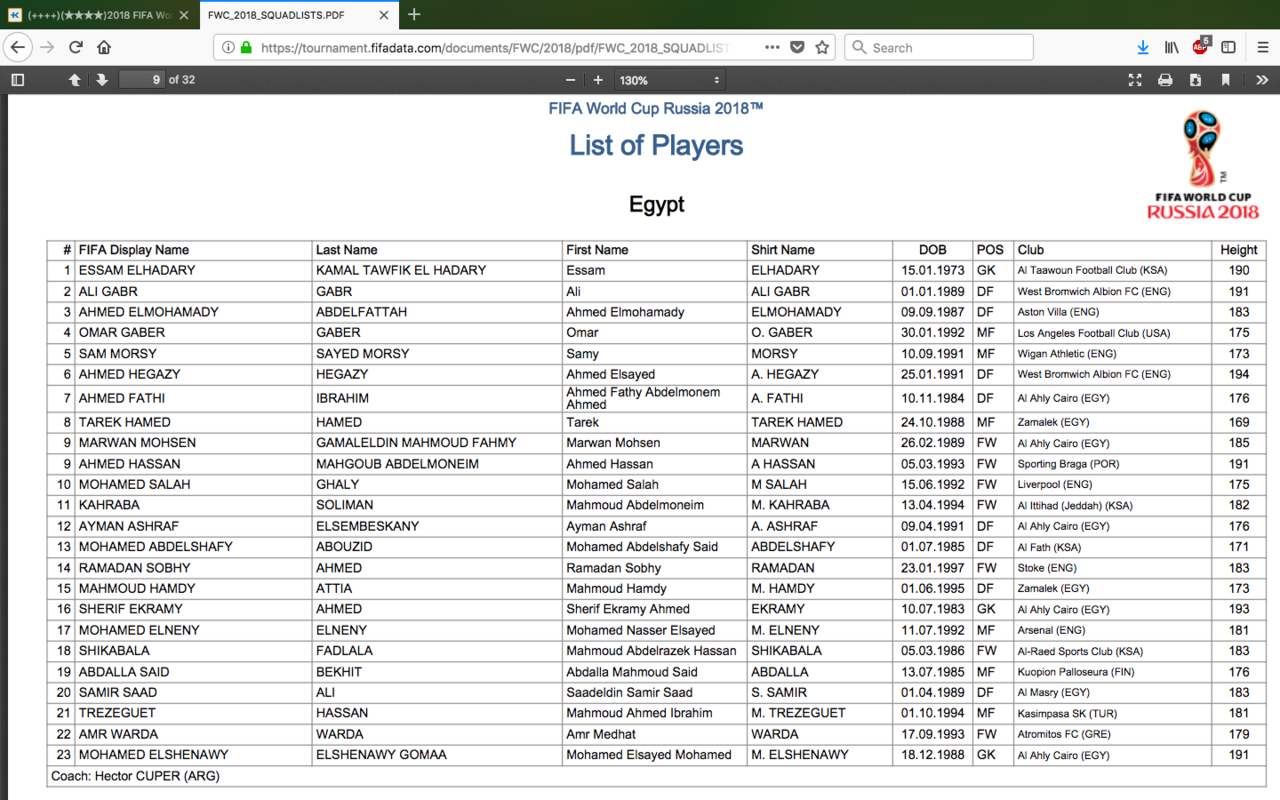Open the Firefox hamburger menu
The image size is (1280, 800).
point(1262,47)
